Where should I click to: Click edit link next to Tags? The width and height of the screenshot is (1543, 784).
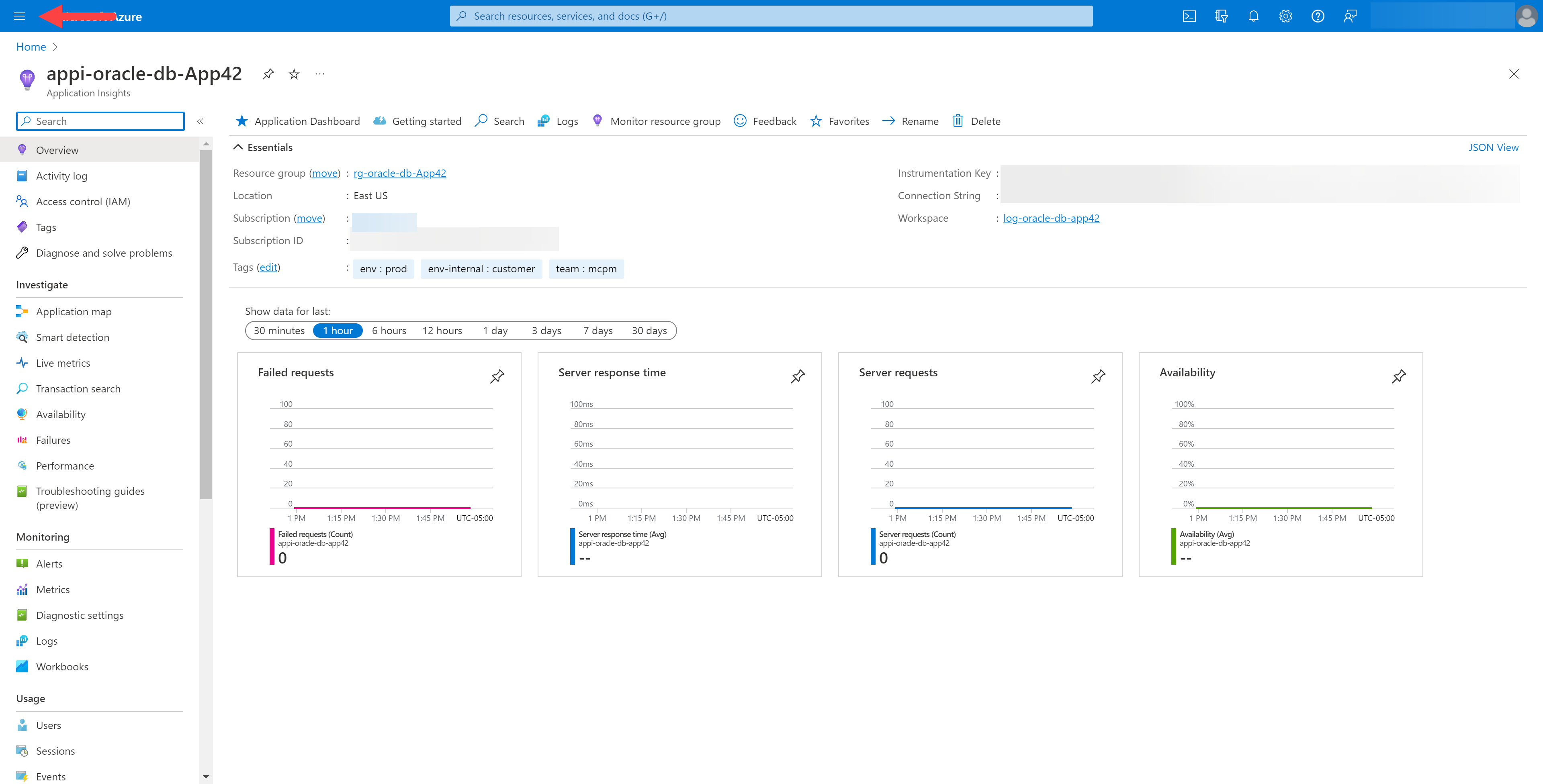[x=268, y=267]
